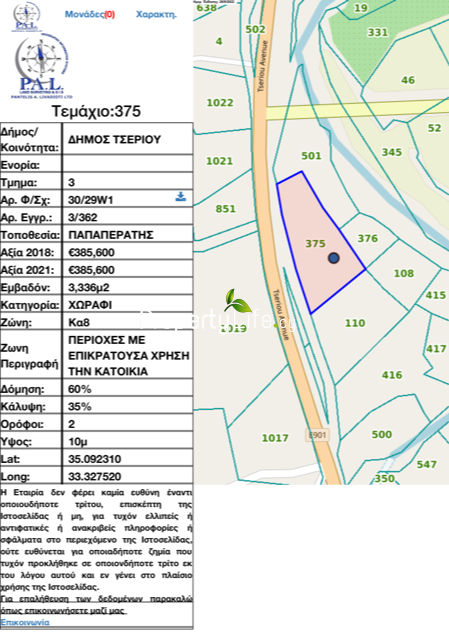Click parcel number 1017
This screenshot has height=640, width=449.
click(x=275, y=438)
